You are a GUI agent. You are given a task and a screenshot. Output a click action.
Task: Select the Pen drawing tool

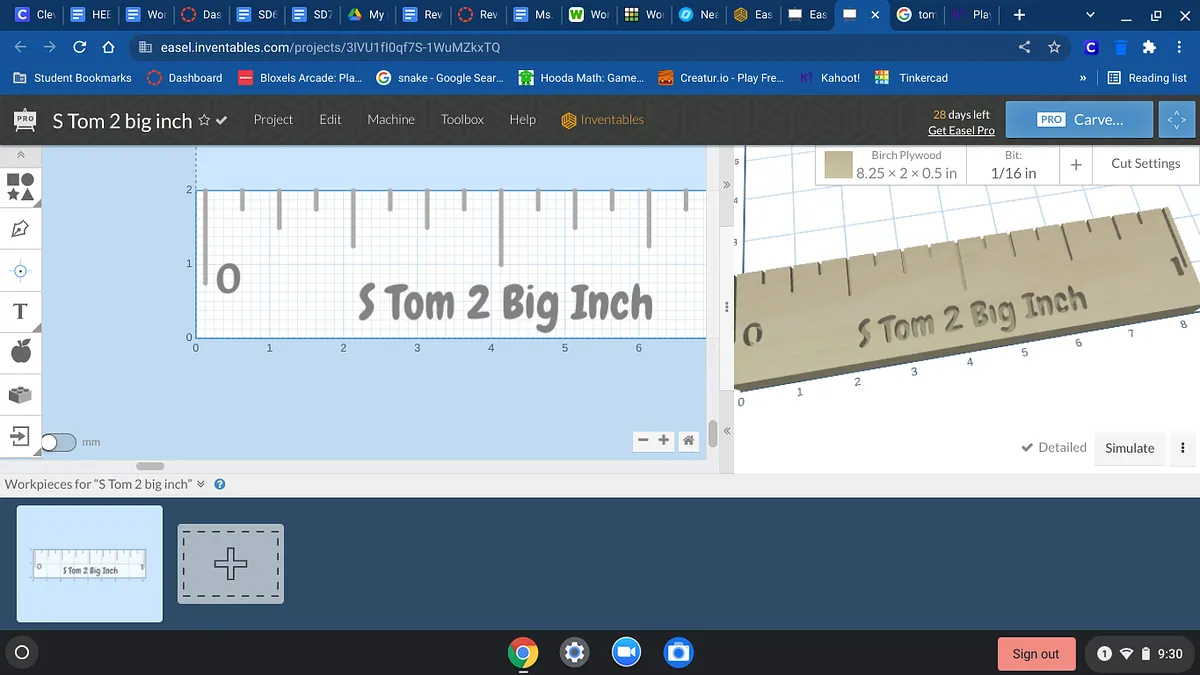(x=21, y=229)
